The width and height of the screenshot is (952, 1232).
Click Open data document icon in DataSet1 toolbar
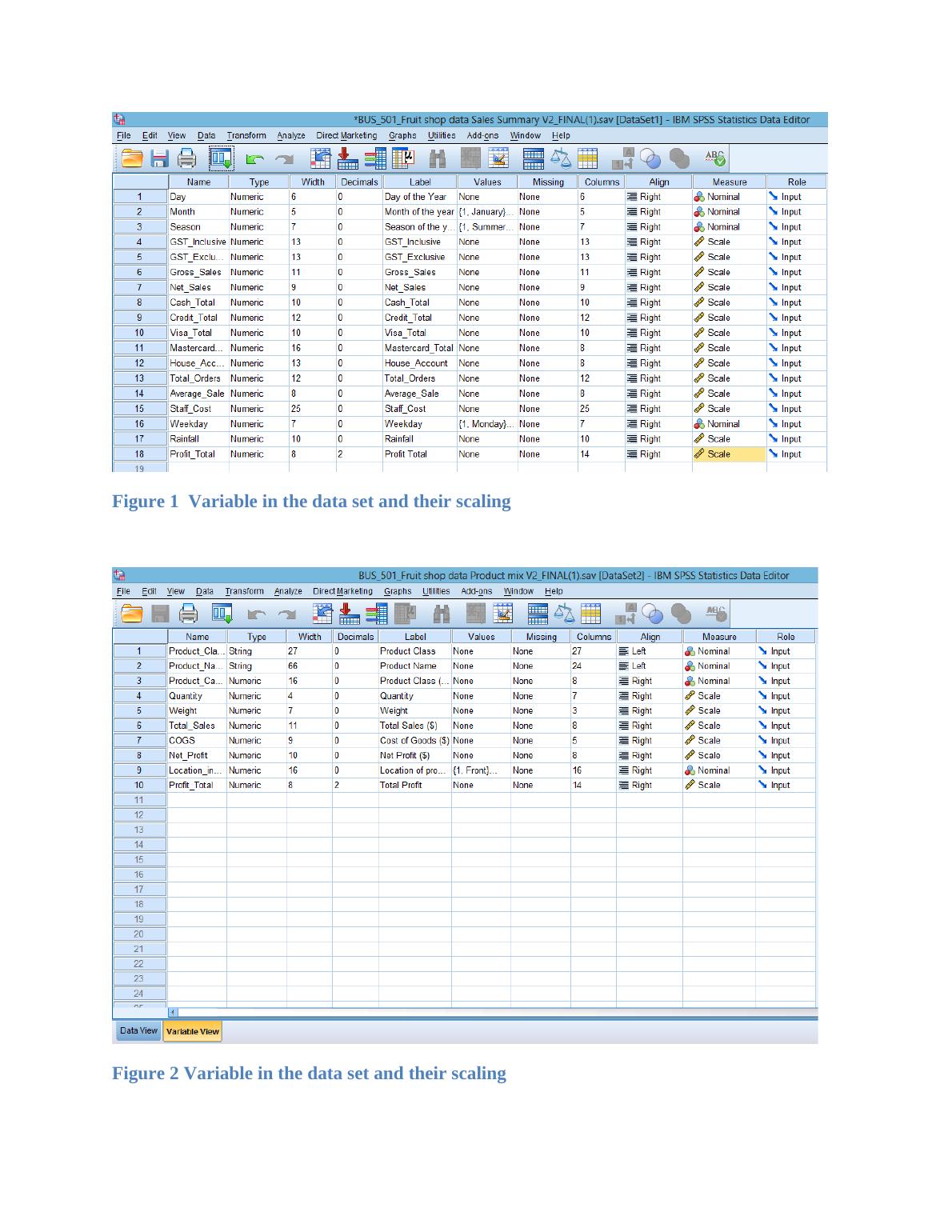pos(130,159)
